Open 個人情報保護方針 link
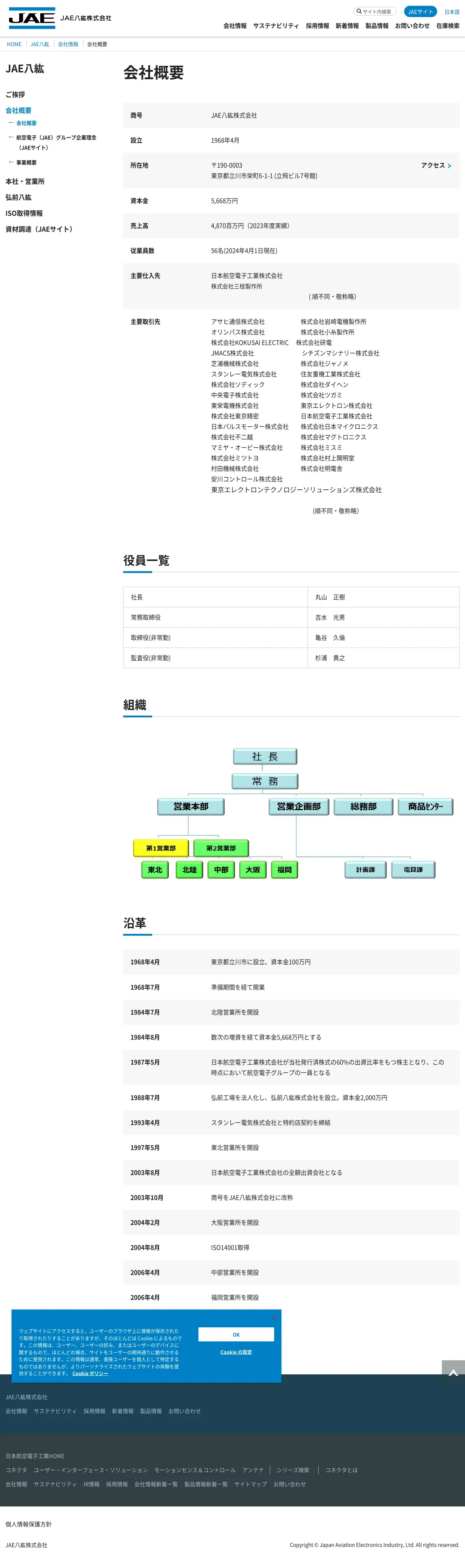Viewport: 465px width, 1568px height. pos(29,1524)
